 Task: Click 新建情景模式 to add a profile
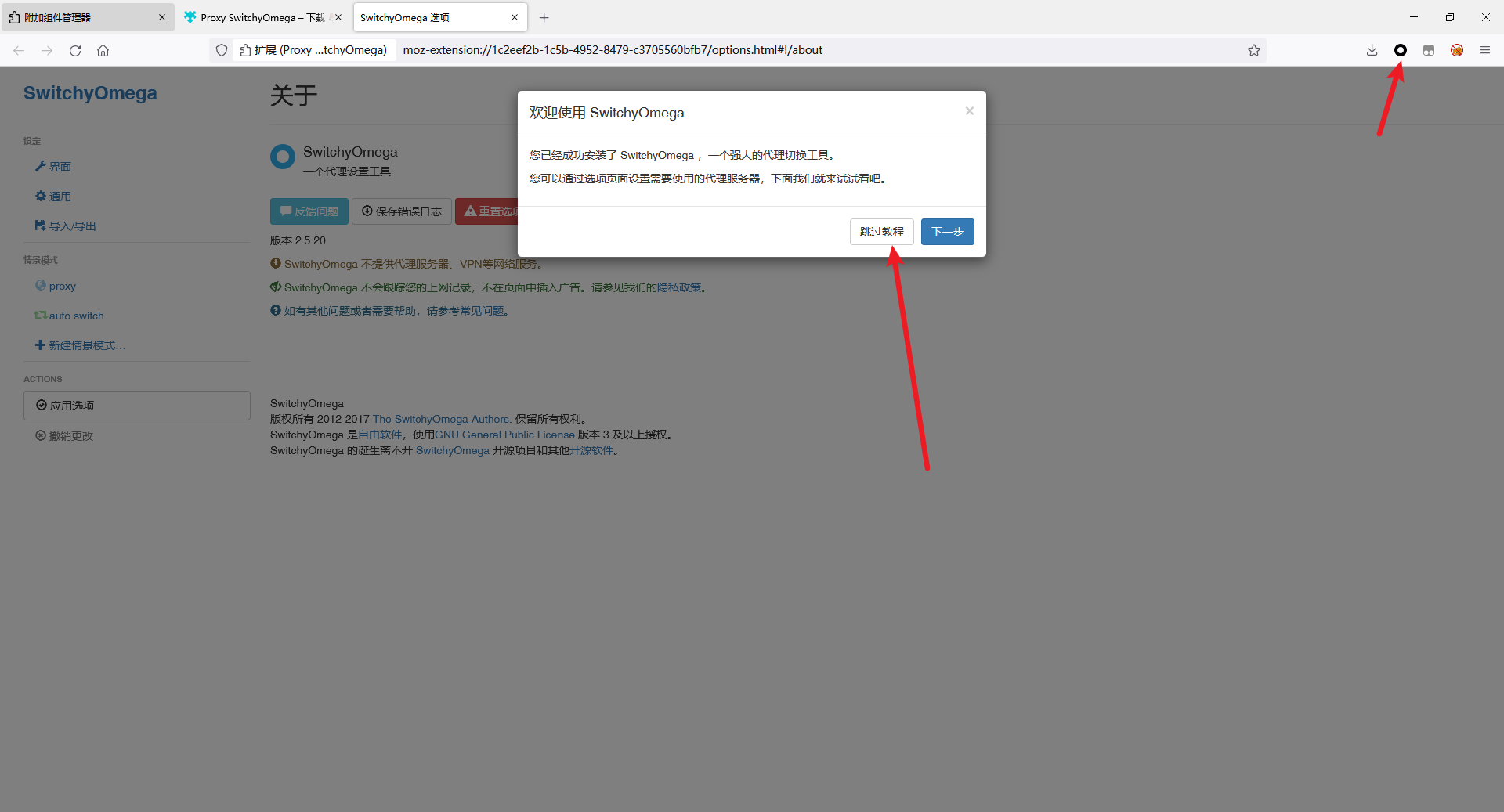click(x=80, y=345)
